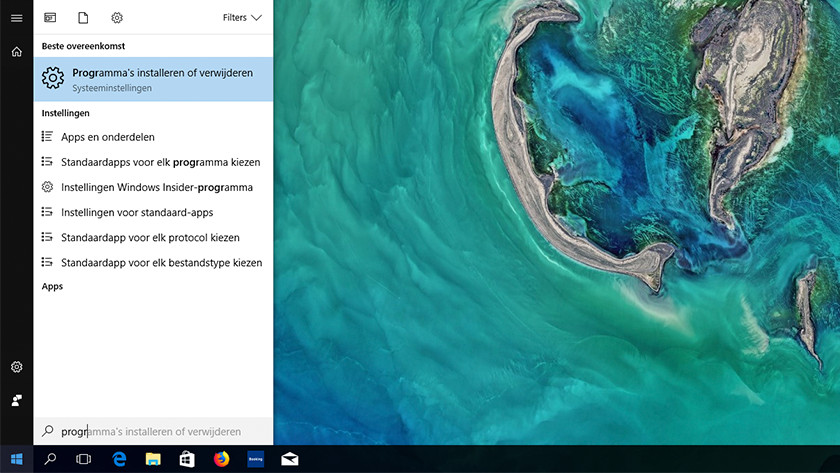Screen dimensions: 840x473
Task: Filter results by Settings gear icon
Action: (117, 18)
